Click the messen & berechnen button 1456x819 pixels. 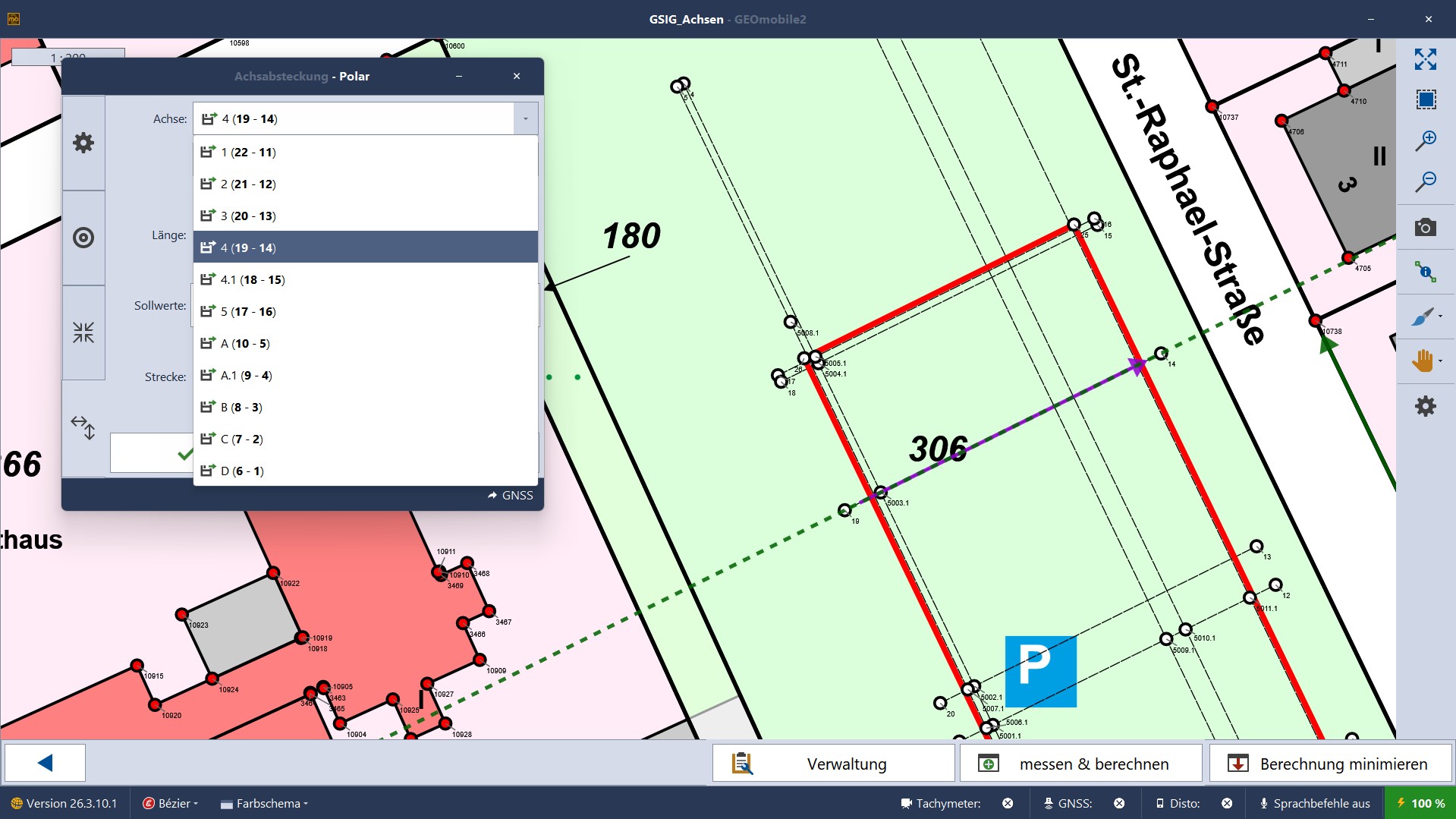click(1080, 764)
